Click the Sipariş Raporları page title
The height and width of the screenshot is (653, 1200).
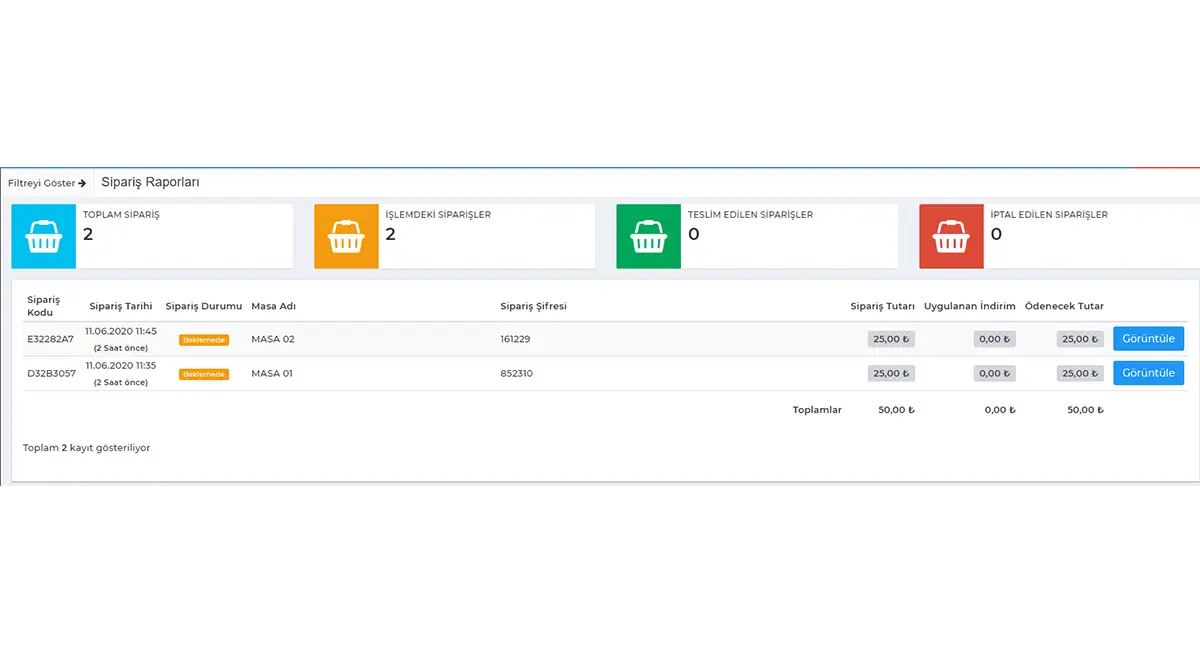[151, 182]
